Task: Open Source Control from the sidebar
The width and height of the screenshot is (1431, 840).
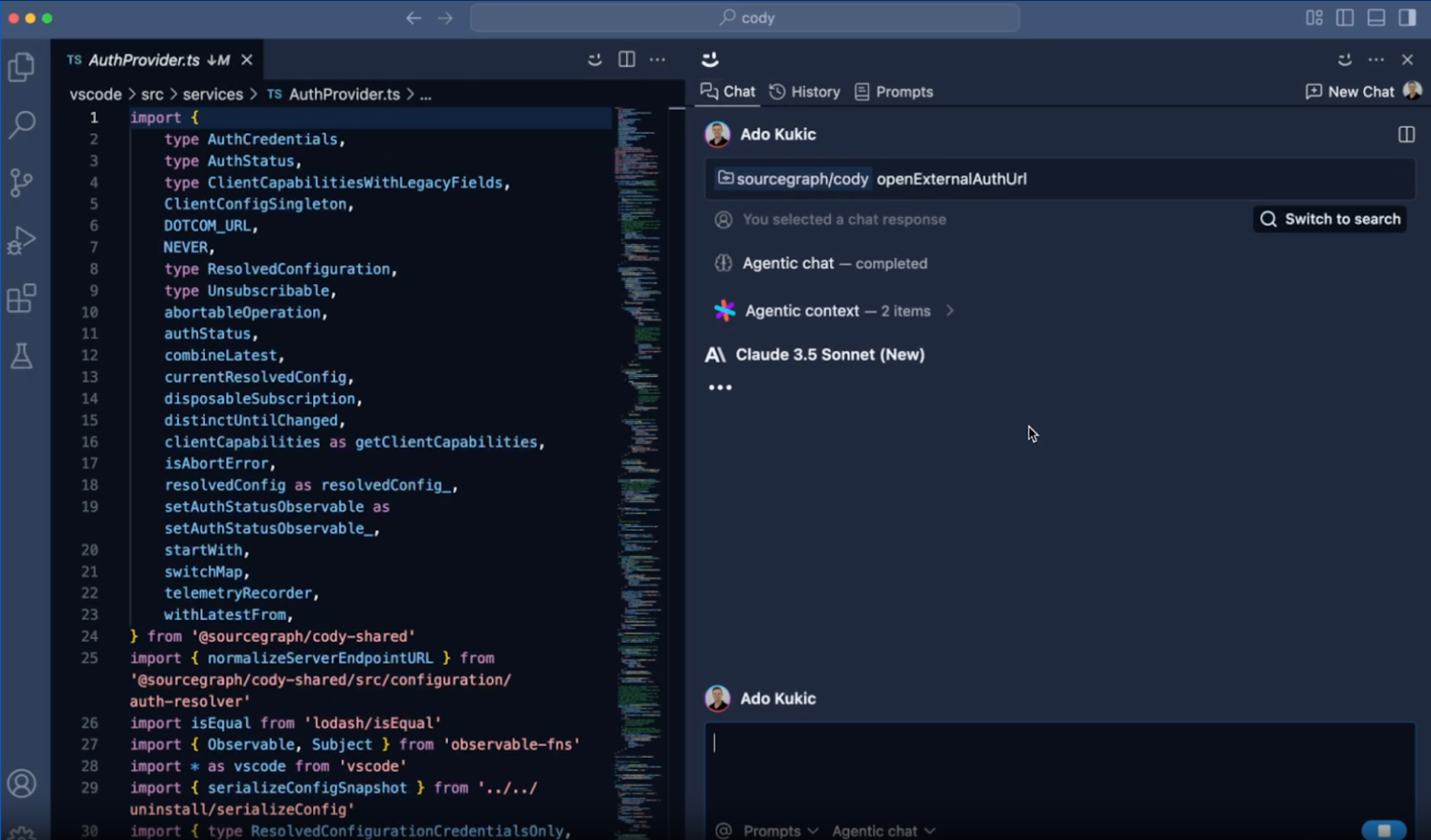Action: [x=20, y=183]
